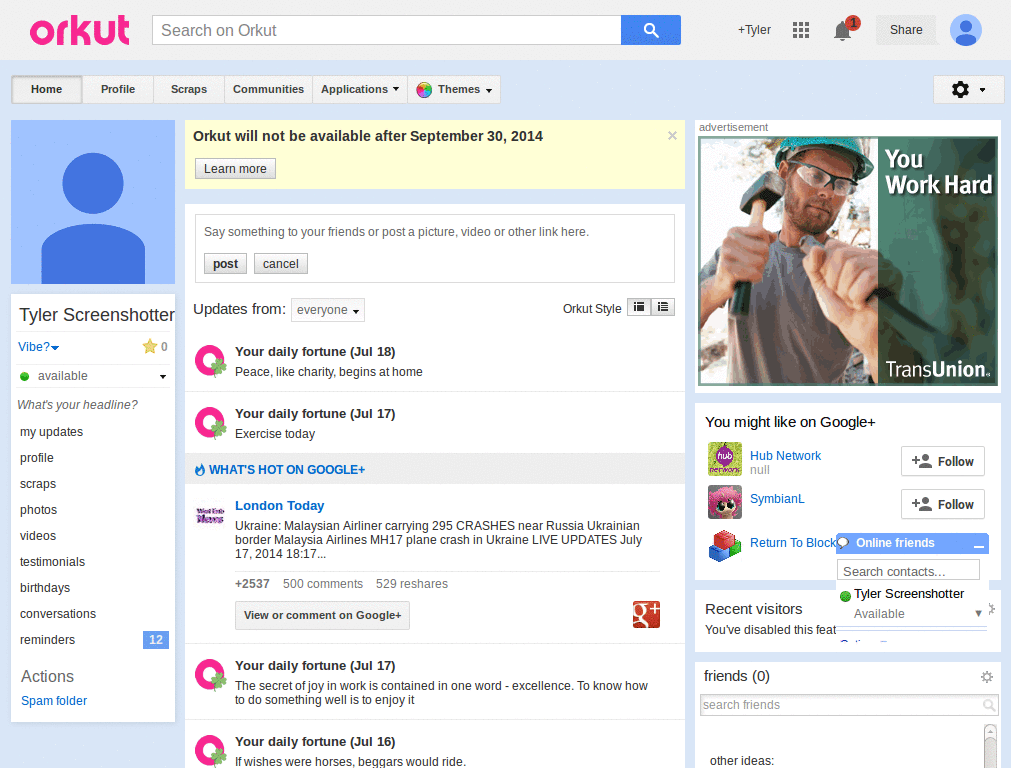Open conversations in the sidebar
Viewport: 1024px width, 768px height.
(58, 614)
